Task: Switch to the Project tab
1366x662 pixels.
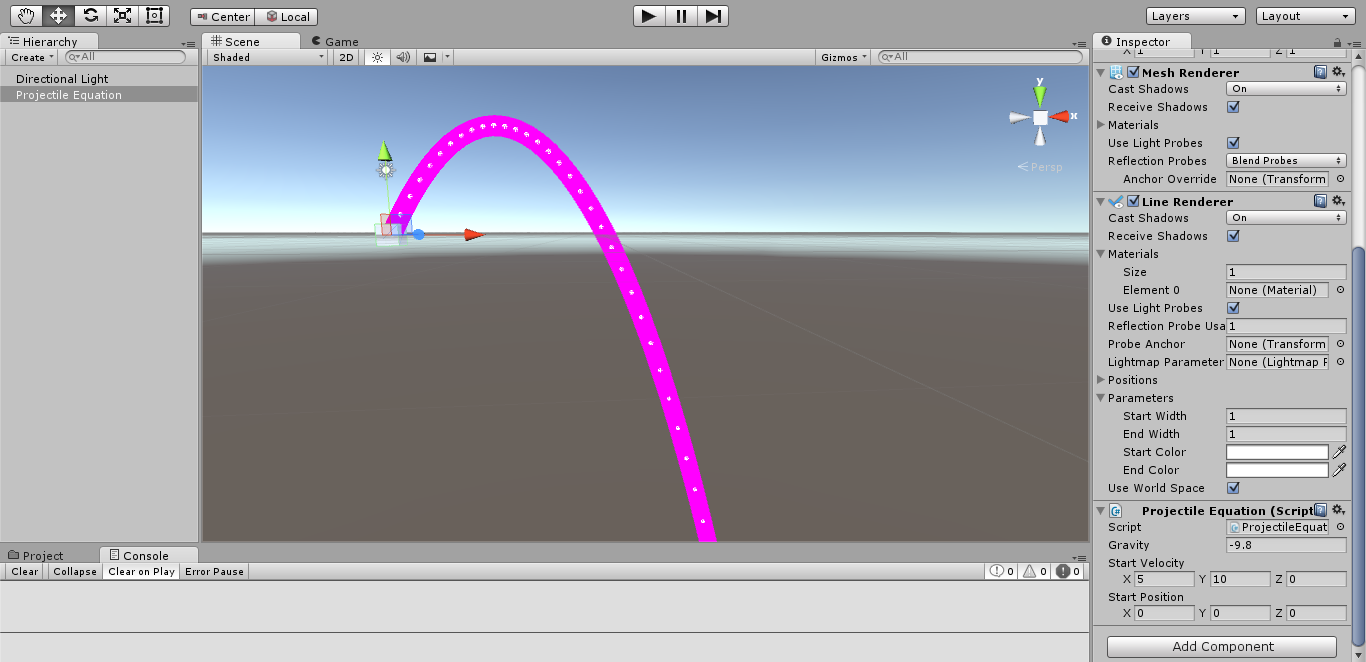Action: [x=42, y=554]
